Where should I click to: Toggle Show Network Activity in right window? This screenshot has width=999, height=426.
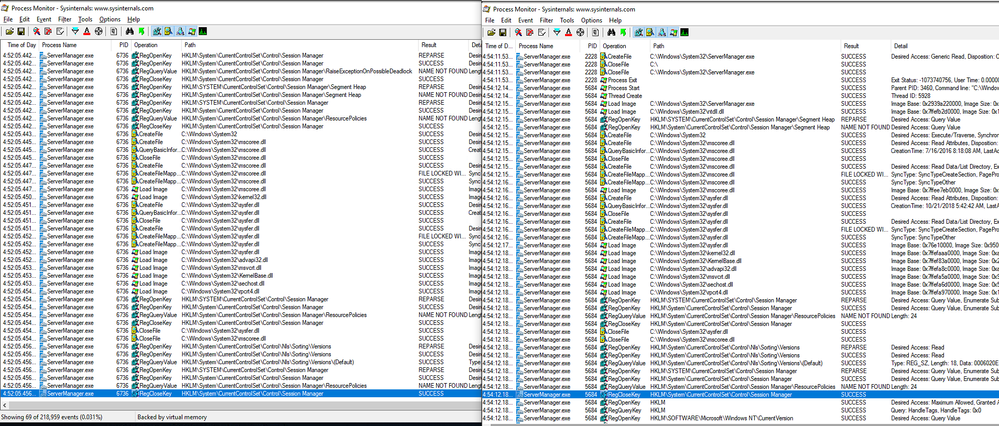662,31
